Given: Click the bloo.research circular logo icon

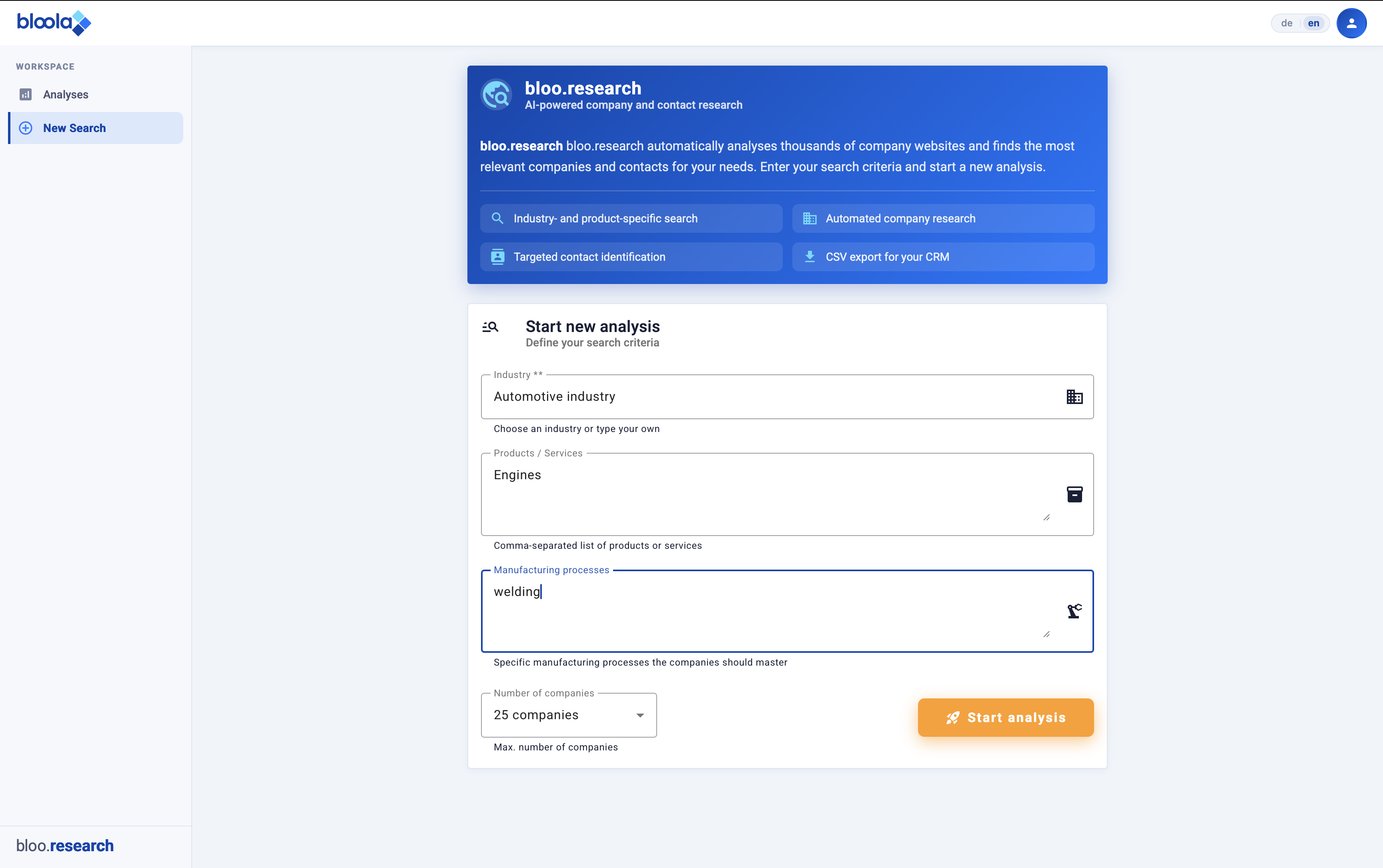Looking at the screenshot, I should click(497, 94).
